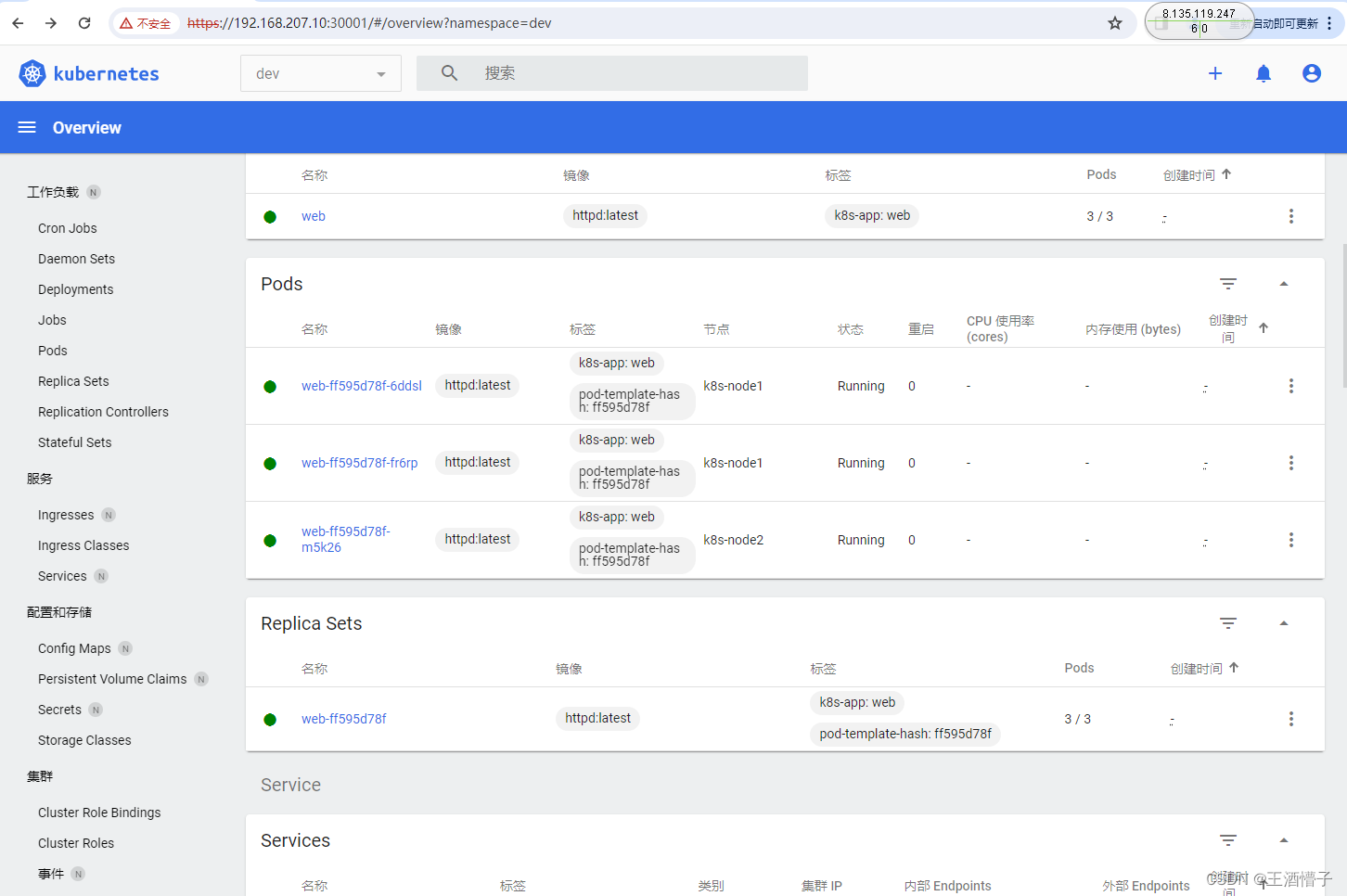Open 事件 (Events) in sidebar
This screenshot has width=1347, height=896.
click(x=51, y=874)
